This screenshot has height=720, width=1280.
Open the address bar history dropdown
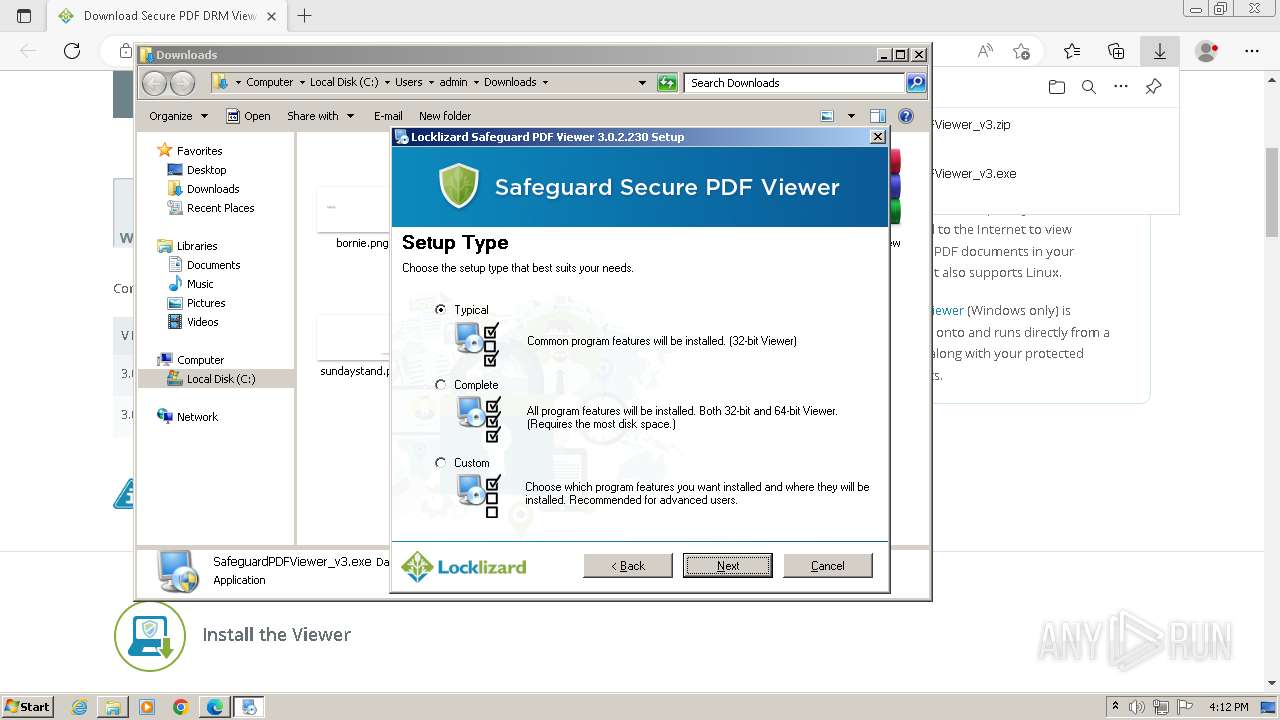642,83
